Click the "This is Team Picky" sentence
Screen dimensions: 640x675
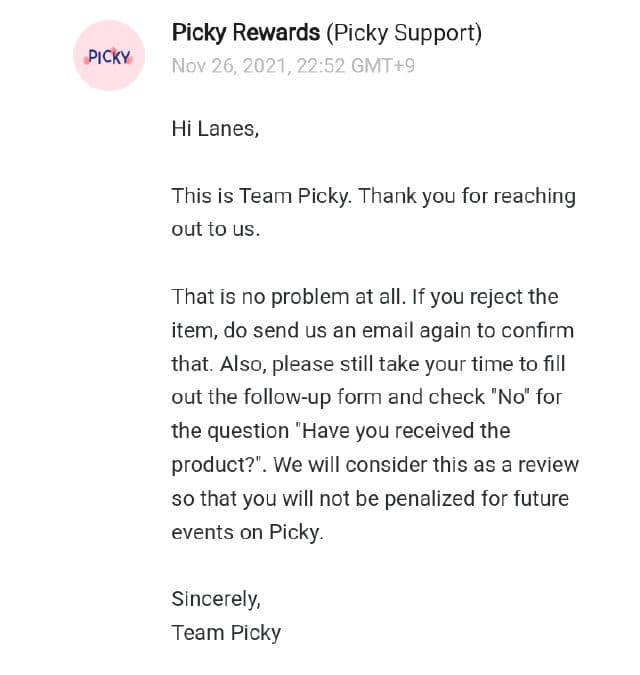click(262, 196)
